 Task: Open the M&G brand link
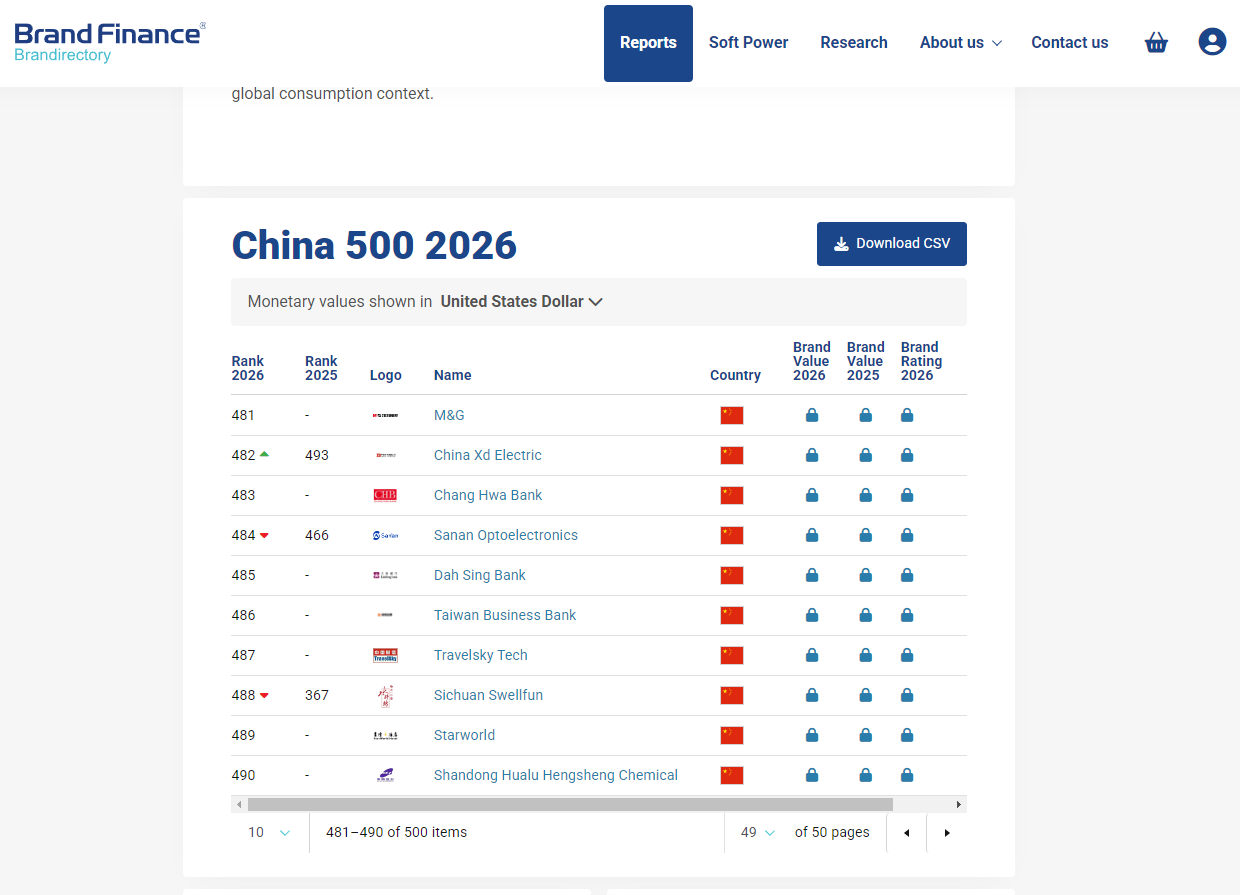point(449,415)
